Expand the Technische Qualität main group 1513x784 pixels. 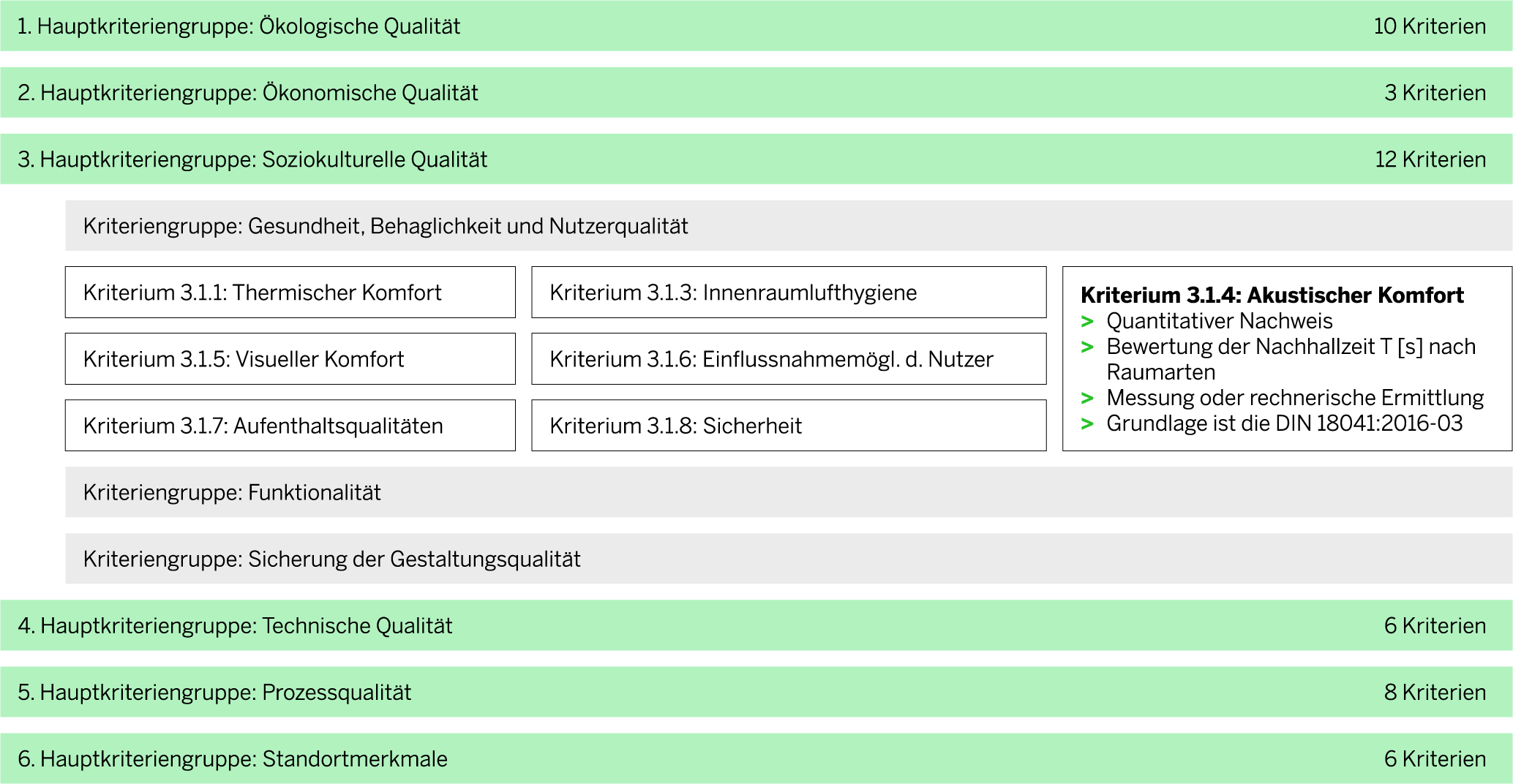click(756, 626)
